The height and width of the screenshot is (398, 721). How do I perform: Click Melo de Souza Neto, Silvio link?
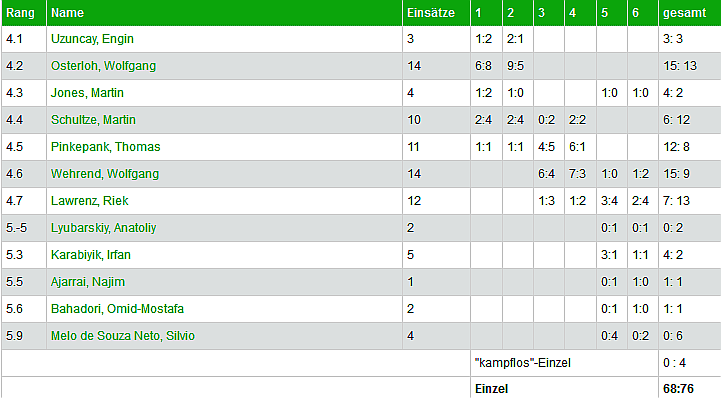point(123,336)
